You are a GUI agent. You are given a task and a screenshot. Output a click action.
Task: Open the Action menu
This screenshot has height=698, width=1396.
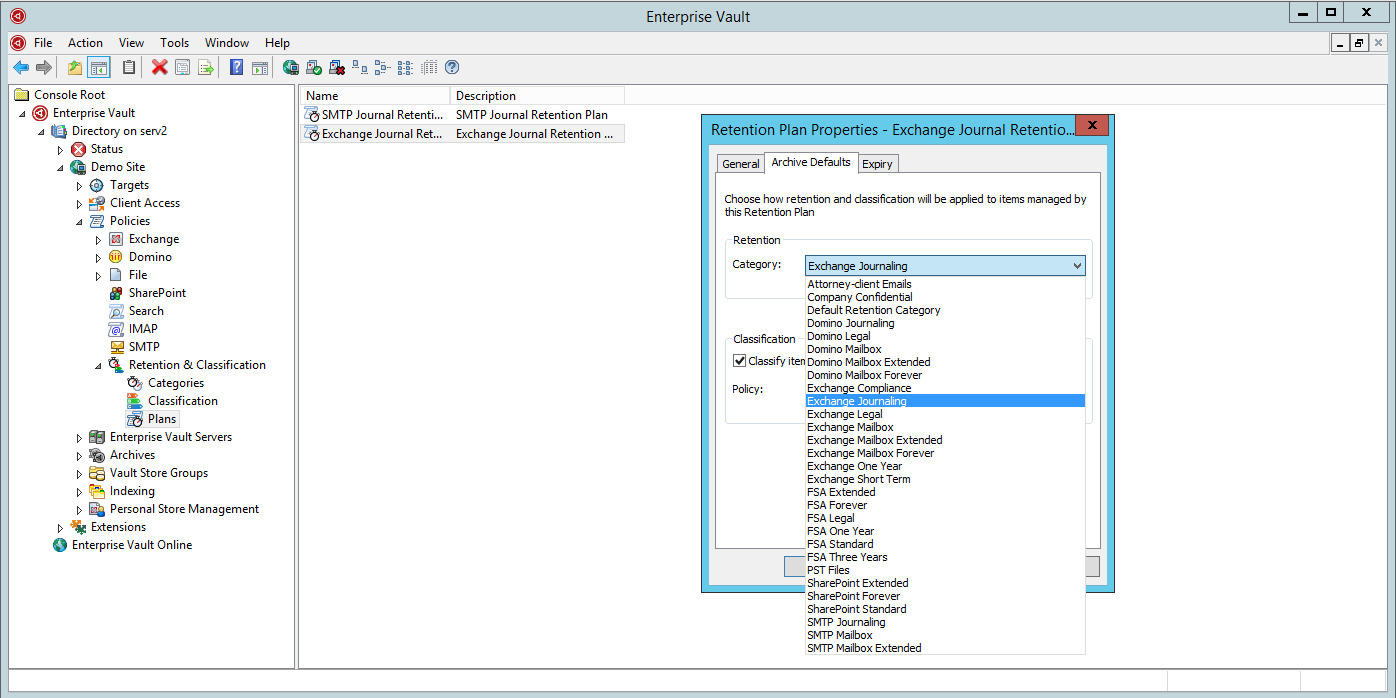tap(85, 43)
